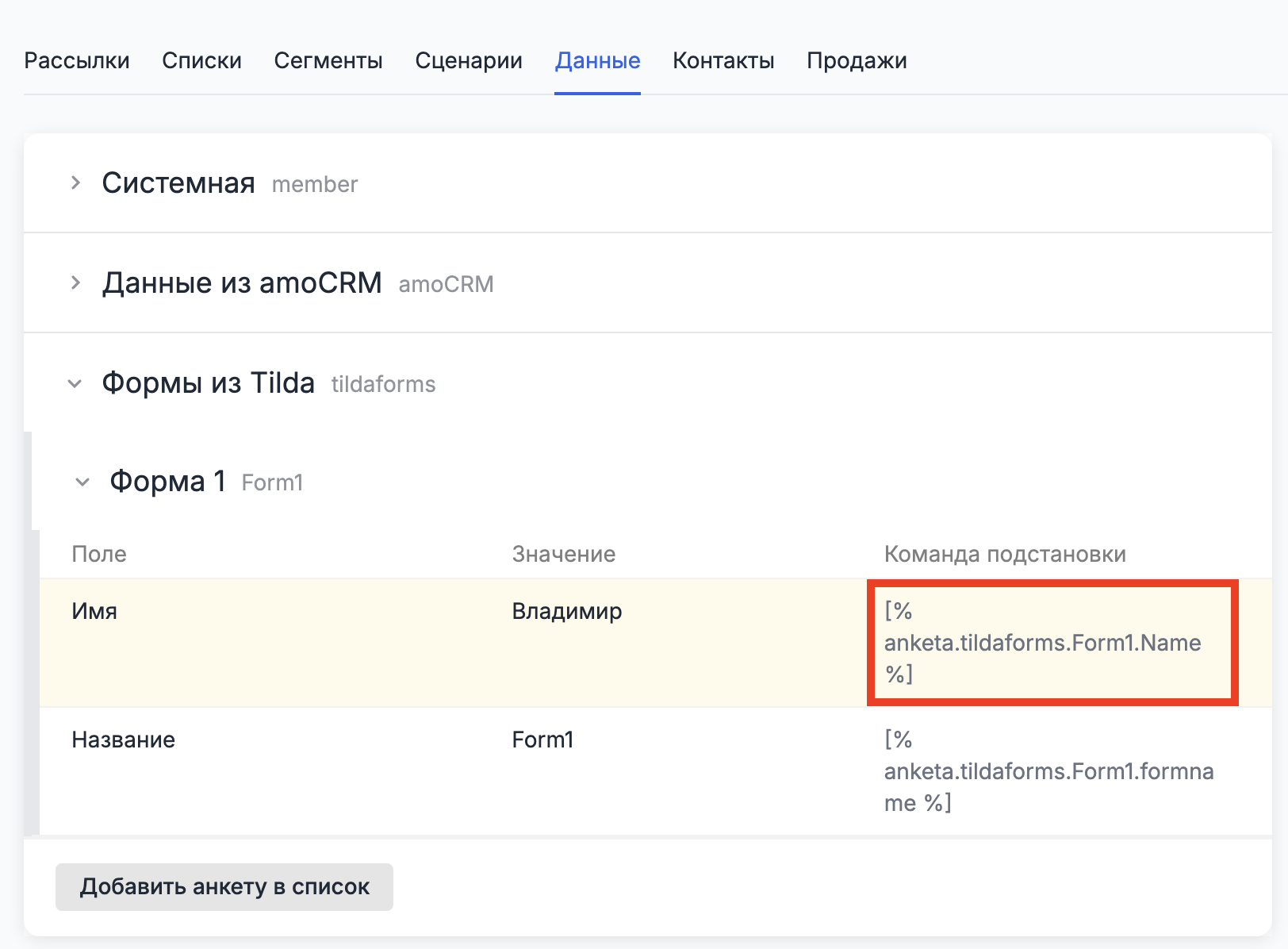
Task: Click the Добавить анкету в список button
Action: [x=224, y=887]
